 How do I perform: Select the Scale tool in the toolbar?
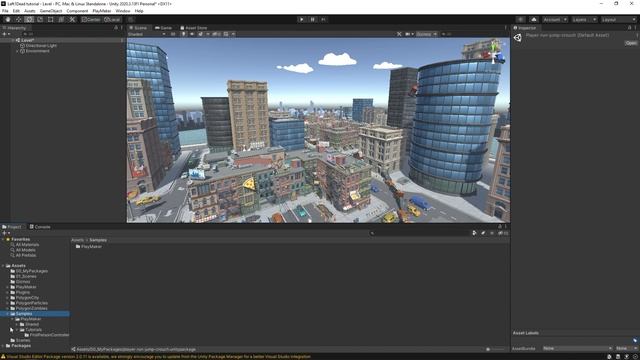click(40, 19)
